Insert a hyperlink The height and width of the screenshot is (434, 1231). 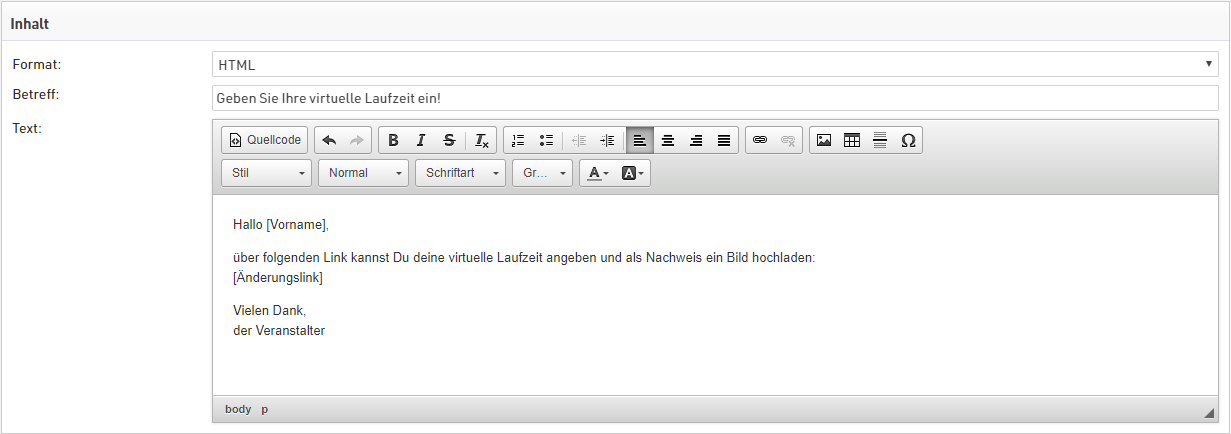[x=760, y=140]
